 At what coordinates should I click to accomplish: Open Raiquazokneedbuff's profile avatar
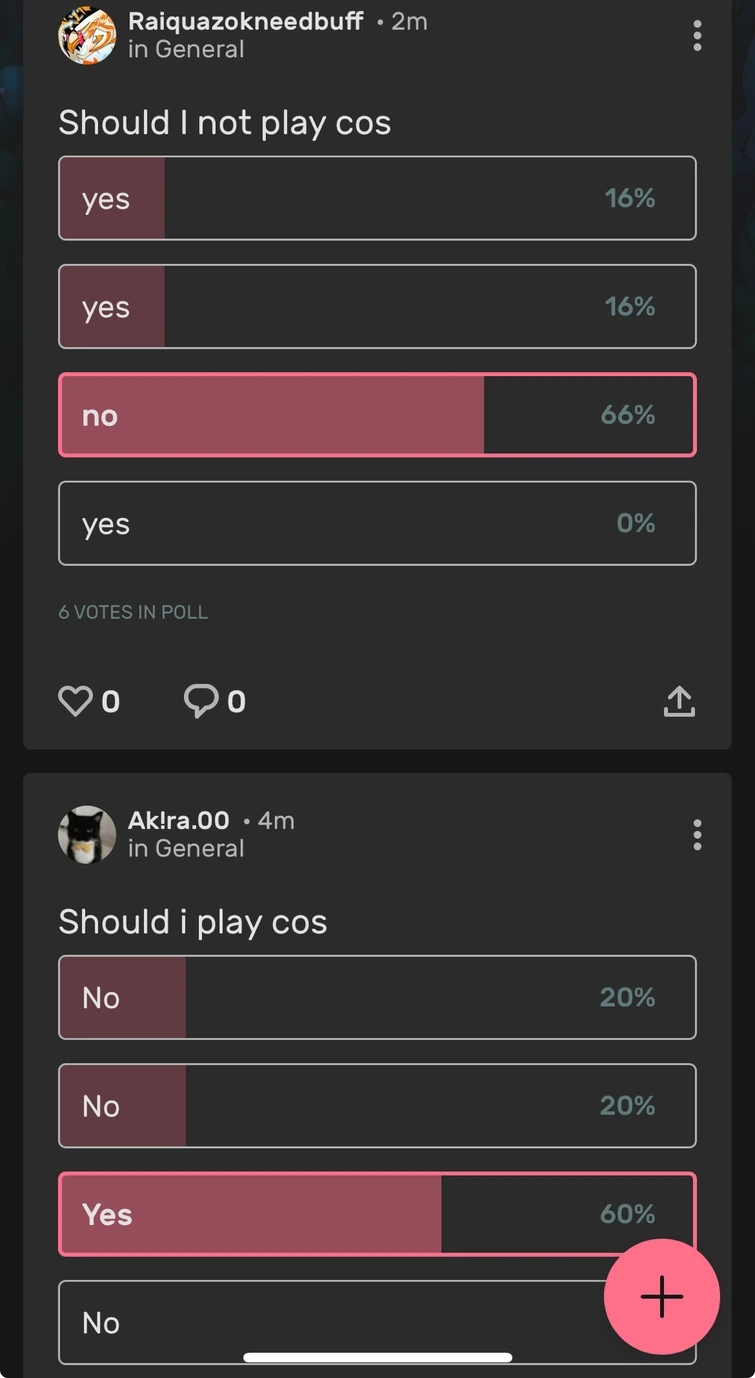tap(87, 36)
